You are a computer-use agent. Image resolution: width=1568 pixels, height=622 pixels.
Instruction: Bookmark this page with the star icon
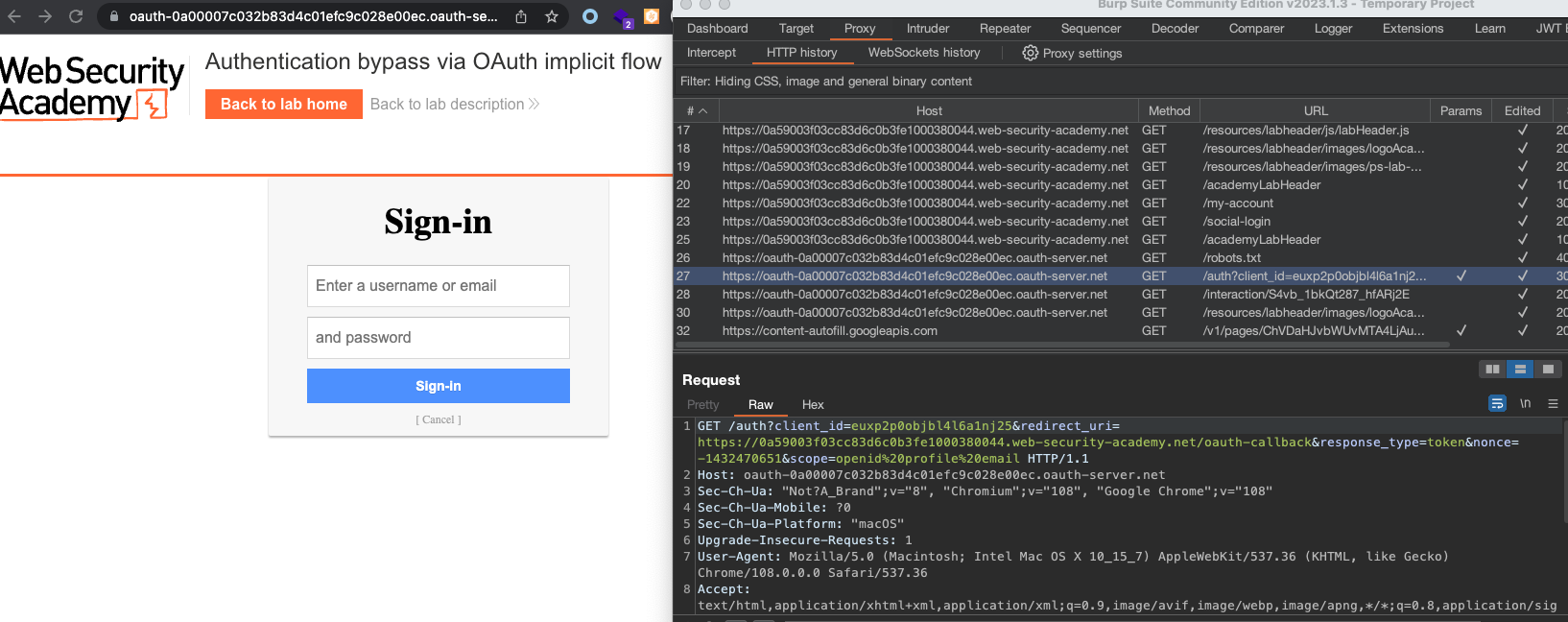pyautogui.click(x=551, y=16)
